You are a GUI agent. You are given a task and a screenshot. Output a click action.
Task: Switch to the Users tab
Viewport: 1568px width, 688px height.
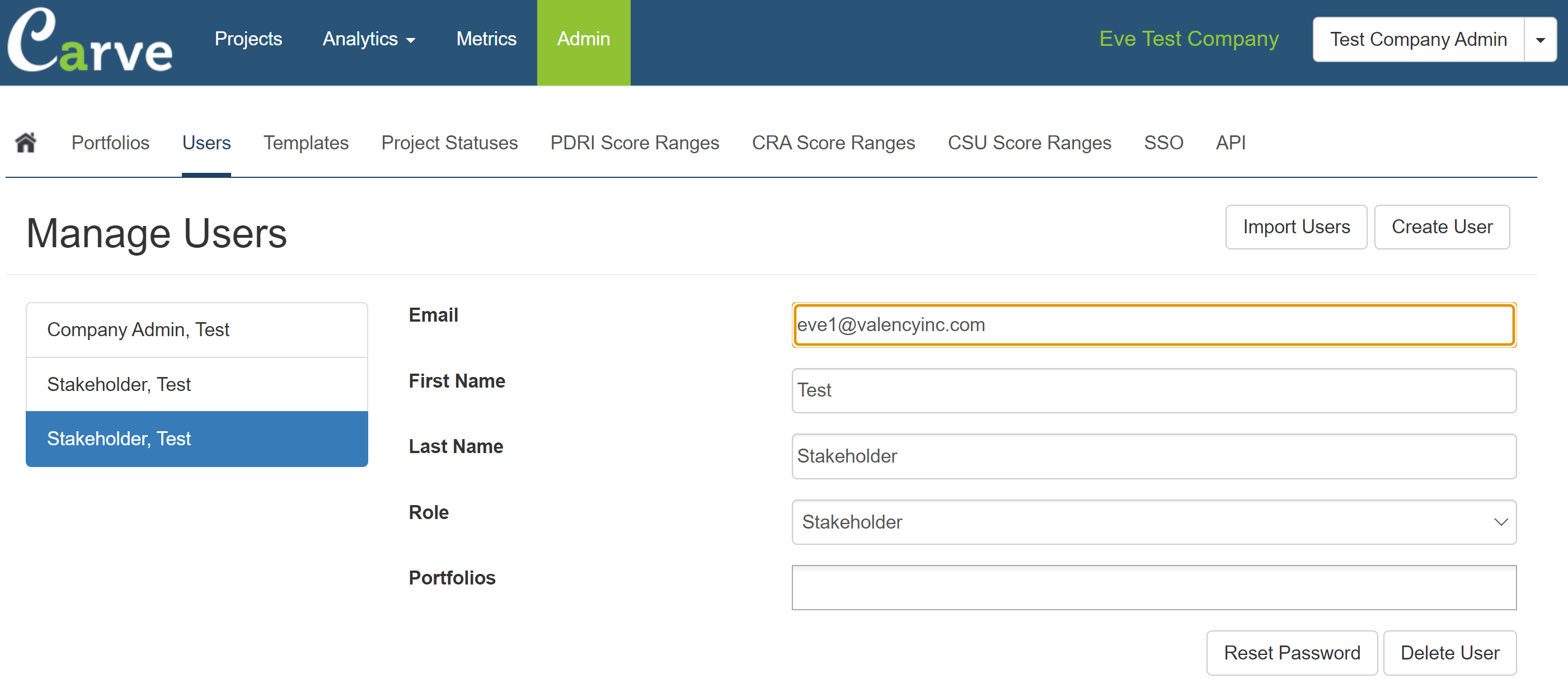click(x=206, y=142)
